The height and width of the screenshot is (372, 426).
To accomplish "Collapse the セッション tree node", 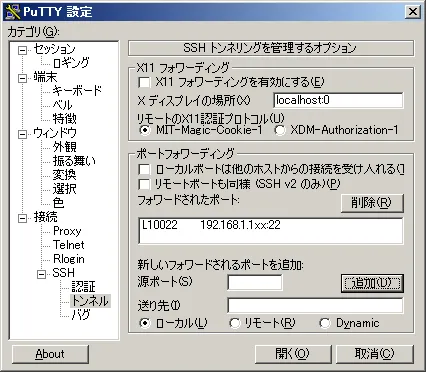I will [x=22, y=50].
